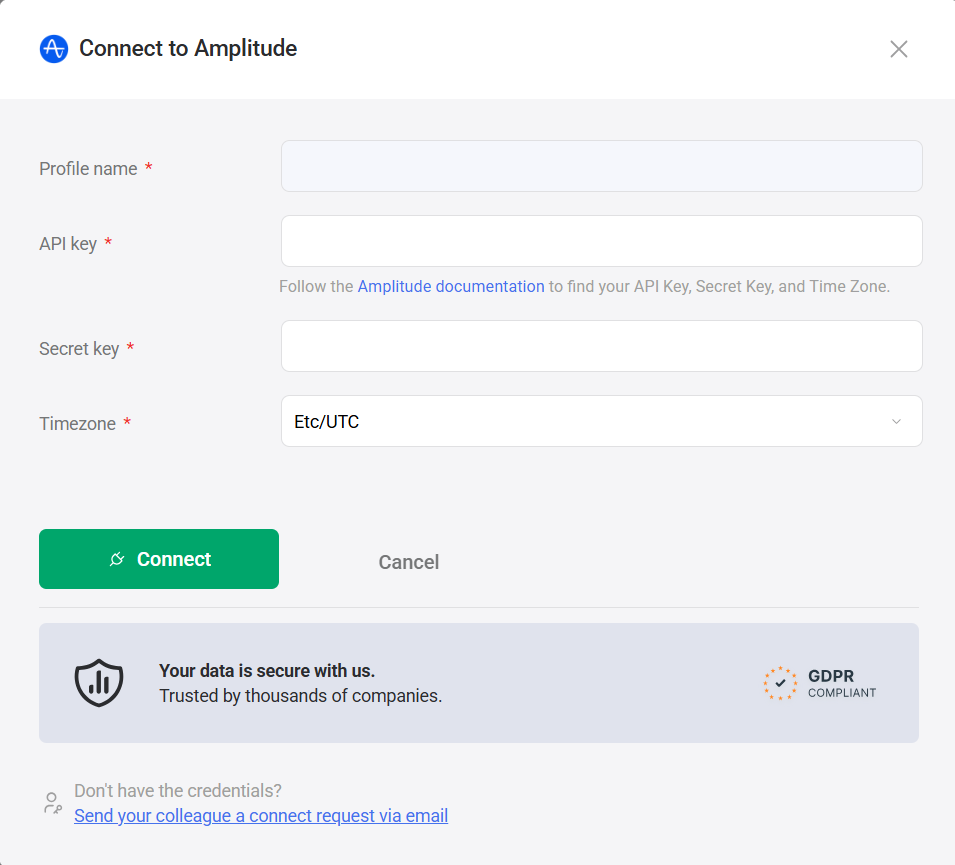Open the Amplitude documentation link
Viewport: 955px width, 865px height.
tap(451, 286)
